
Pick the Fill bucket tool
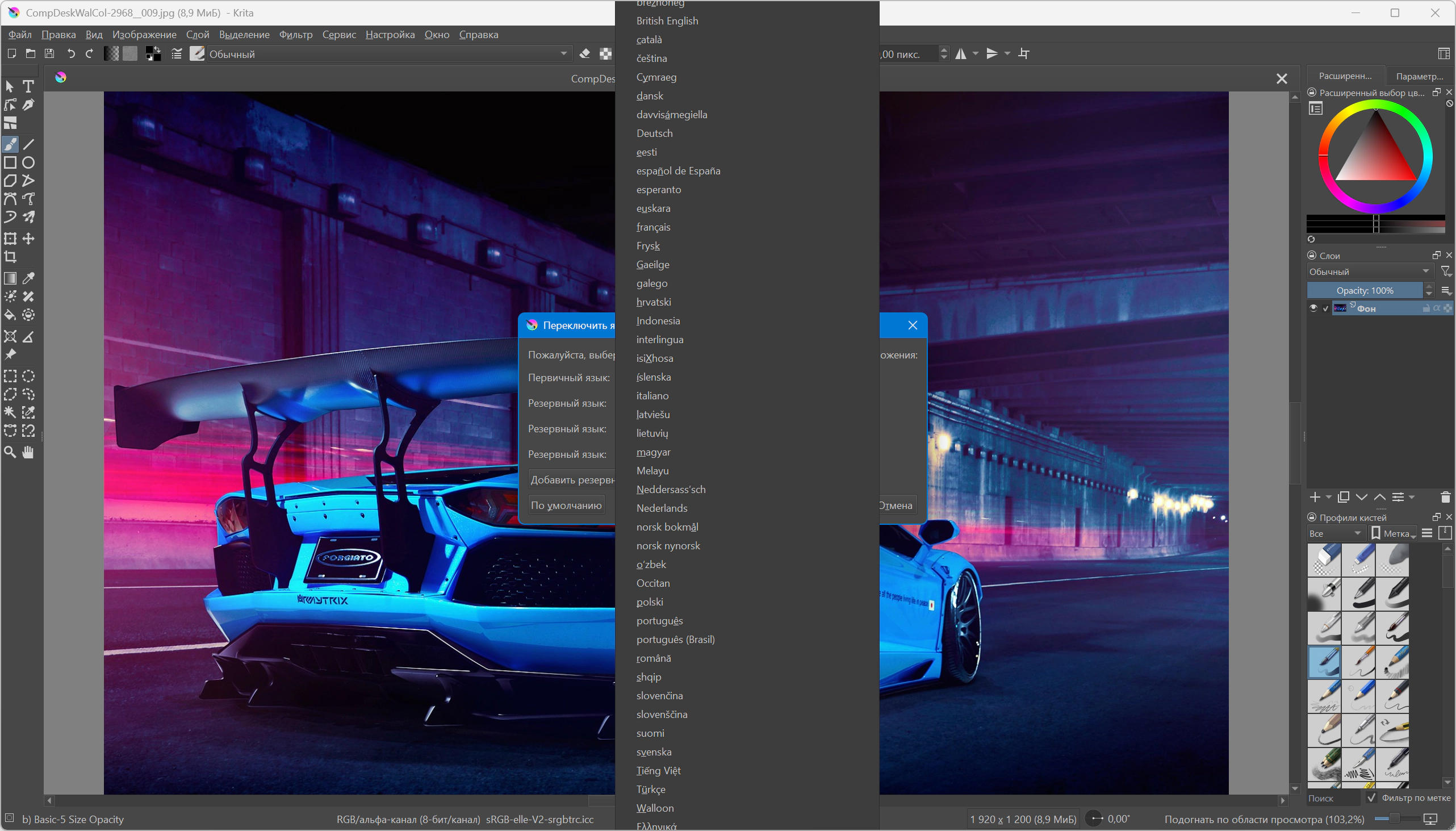coord(10,315)
